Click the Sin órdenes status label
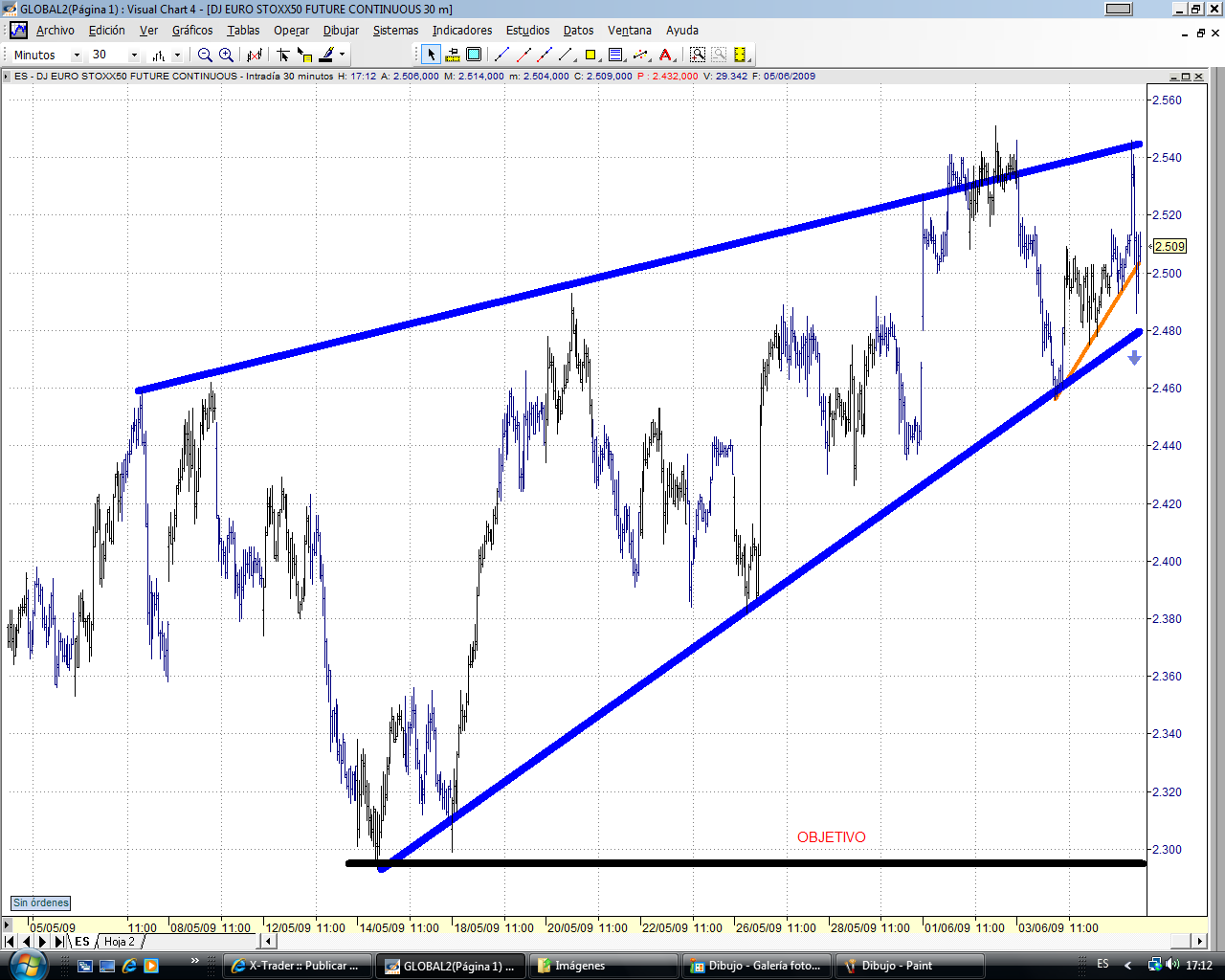Image resolution: width=1225 pixels, height=980 pixels. coord(41,902)
